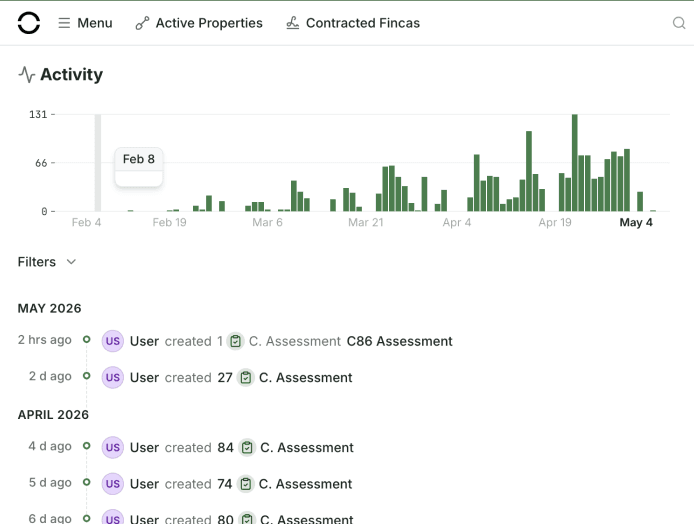The image size is (694, 524).
Task: Click the APRIL 2026 section heading
Action: (x=53, y=415)
